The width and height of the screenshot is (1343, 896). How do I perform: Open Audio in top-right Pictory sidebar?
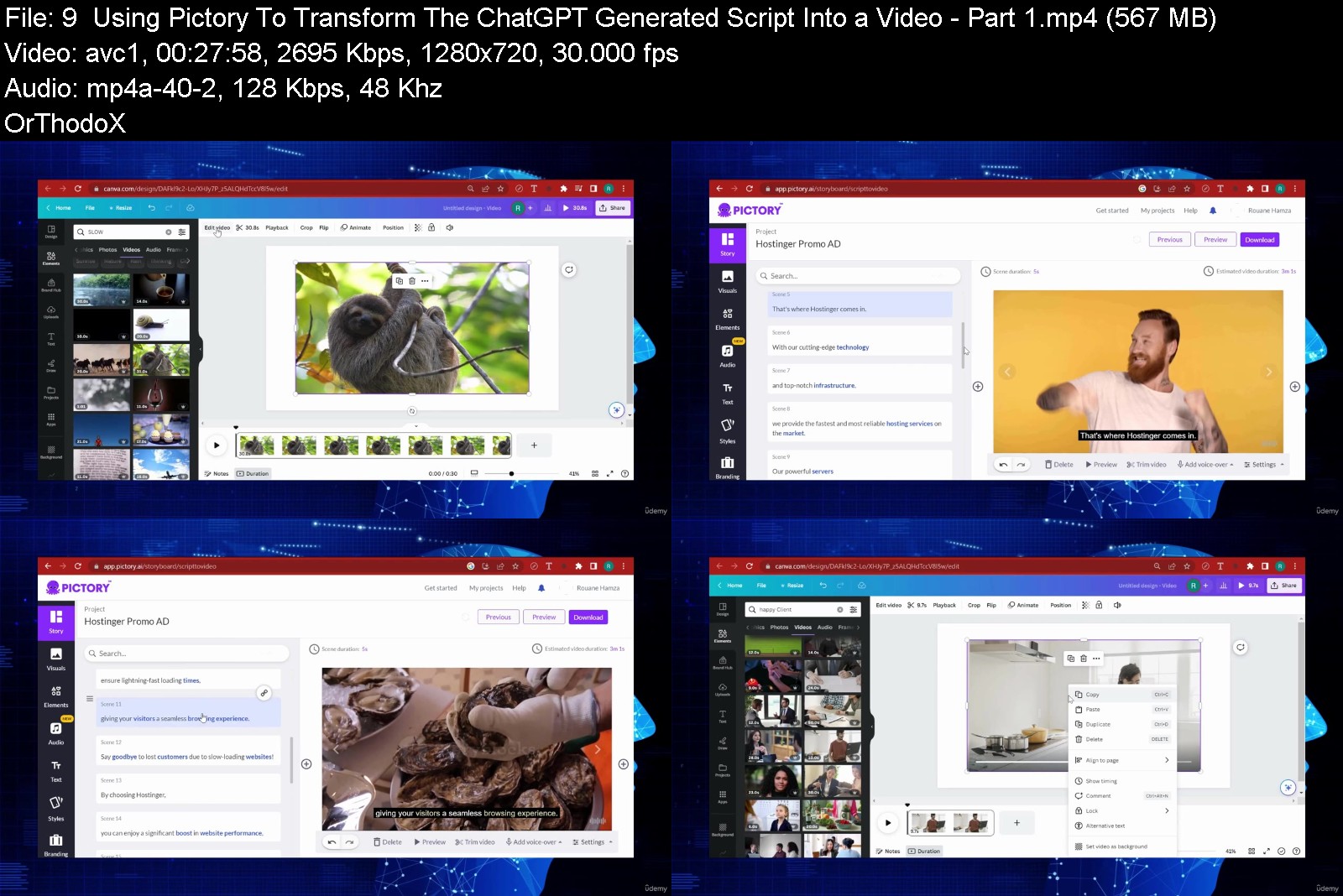point(728,357)
